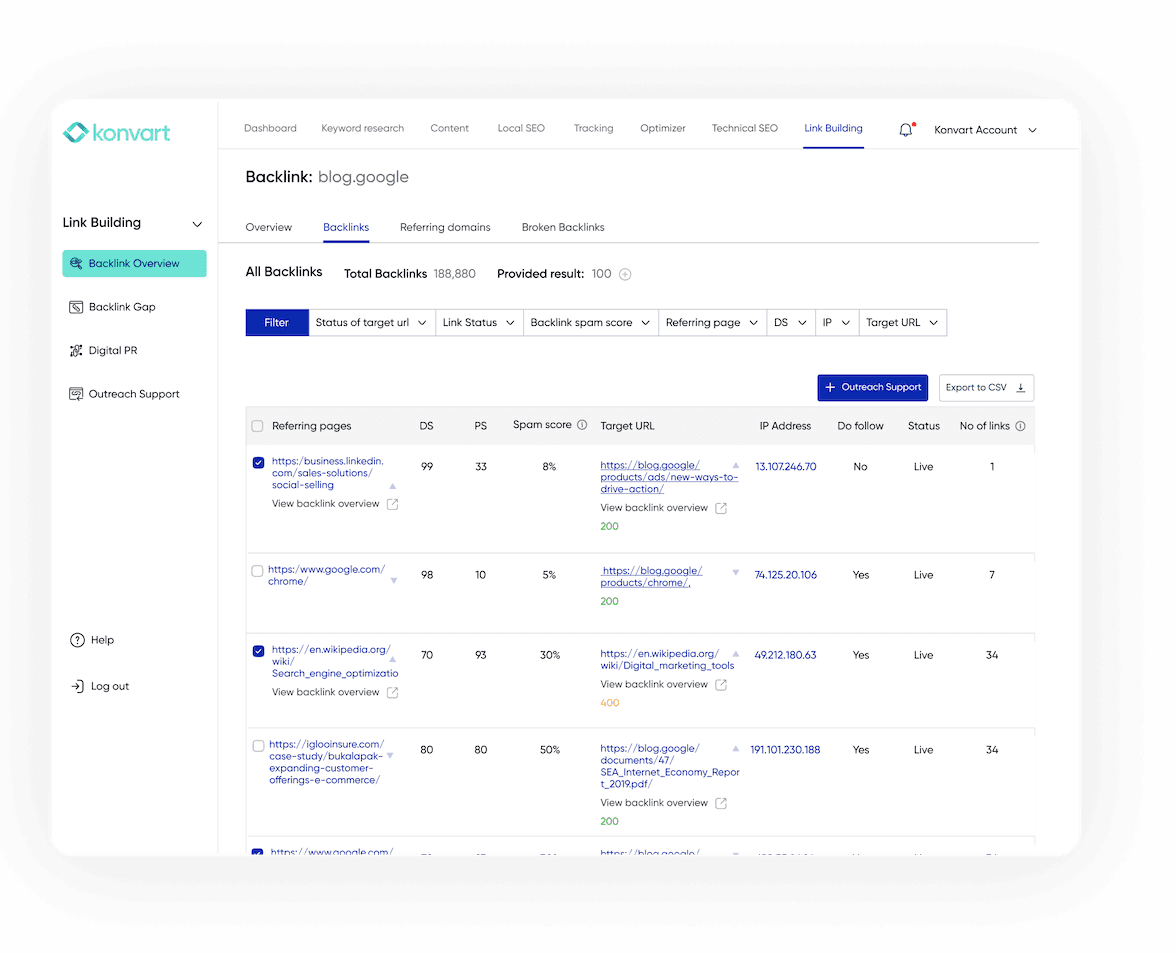Check the iglooinsure.com row checkbox

tap(258, 745)
